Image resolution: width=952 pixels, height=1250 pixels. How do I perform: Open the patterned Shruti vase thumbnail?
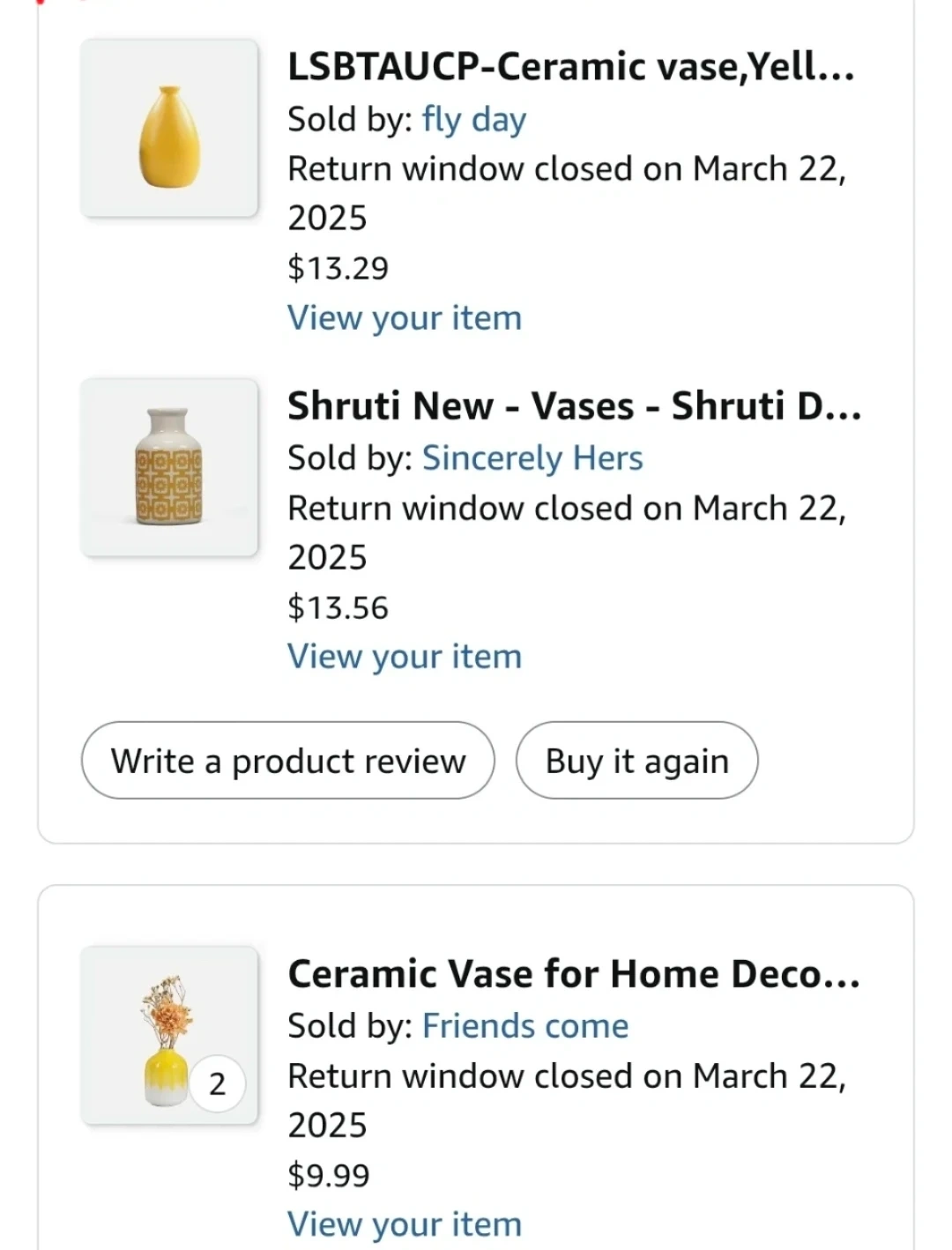169,468
